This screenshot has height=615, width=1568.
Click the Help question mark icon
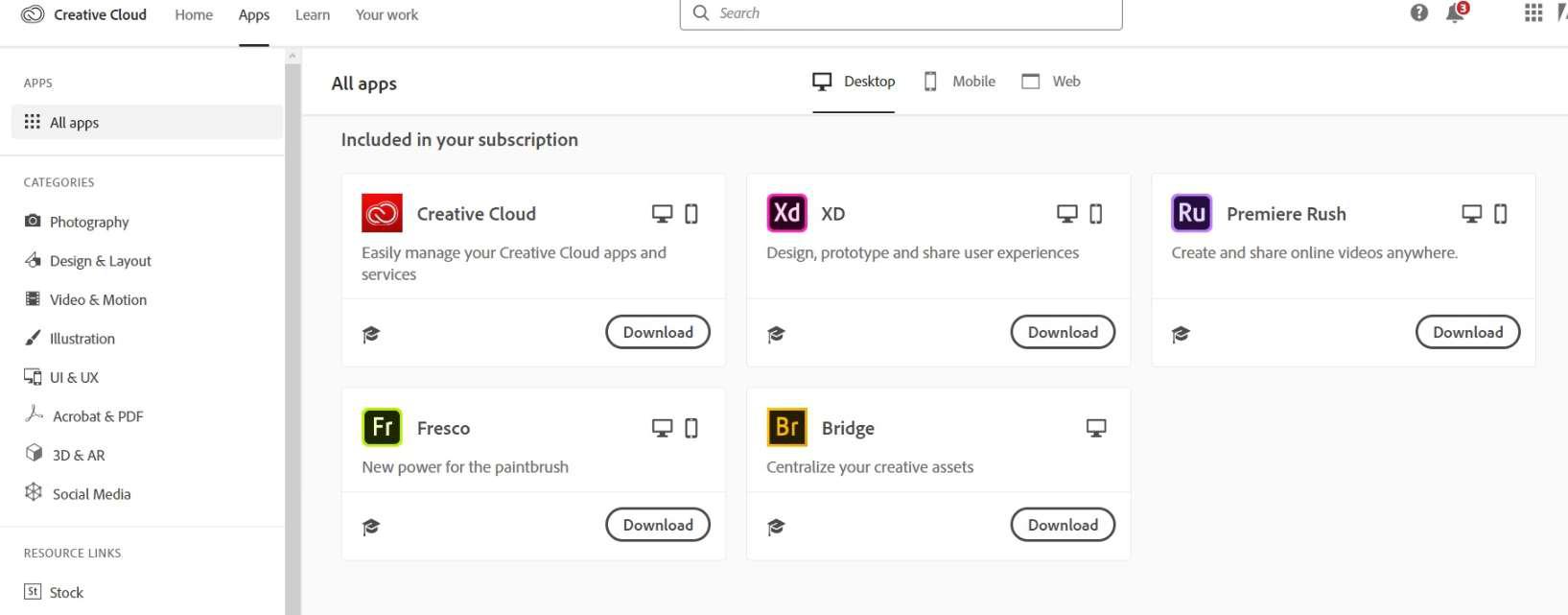pyautogui.click(x=1418, y=13)
